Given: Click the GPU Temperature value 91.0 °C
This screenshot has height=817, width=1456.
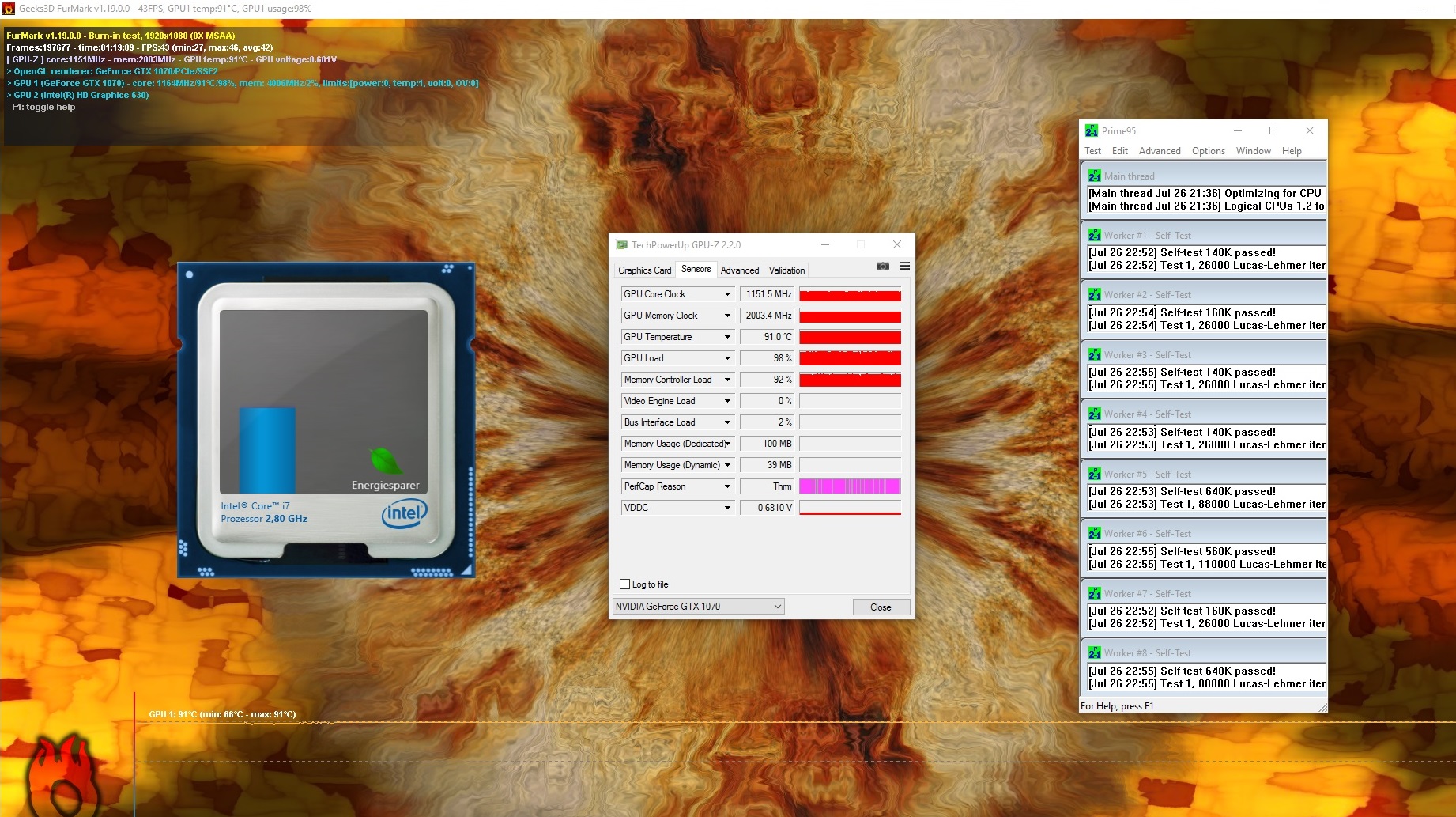Looking at the screenshot, I should [x=768, y=337].
